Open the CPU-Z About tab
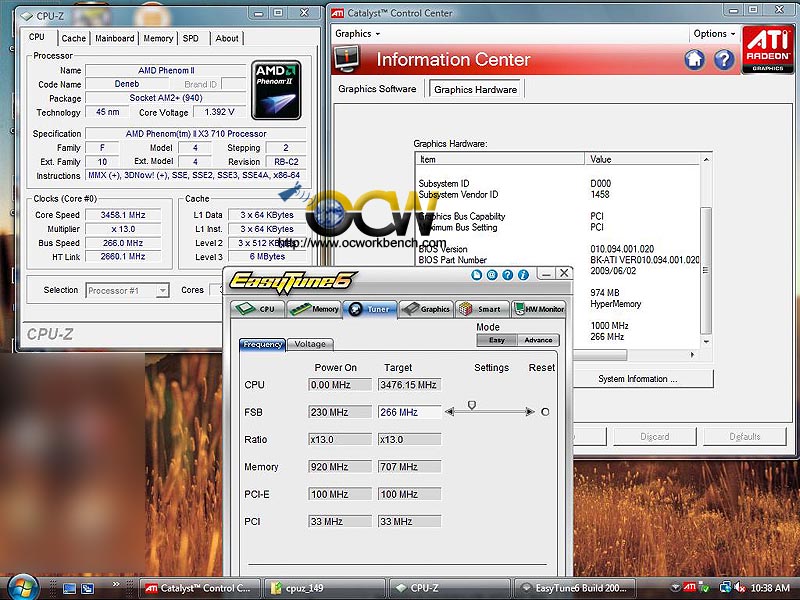Viewport: 800px width, 600px height. (x=227, y=38)
